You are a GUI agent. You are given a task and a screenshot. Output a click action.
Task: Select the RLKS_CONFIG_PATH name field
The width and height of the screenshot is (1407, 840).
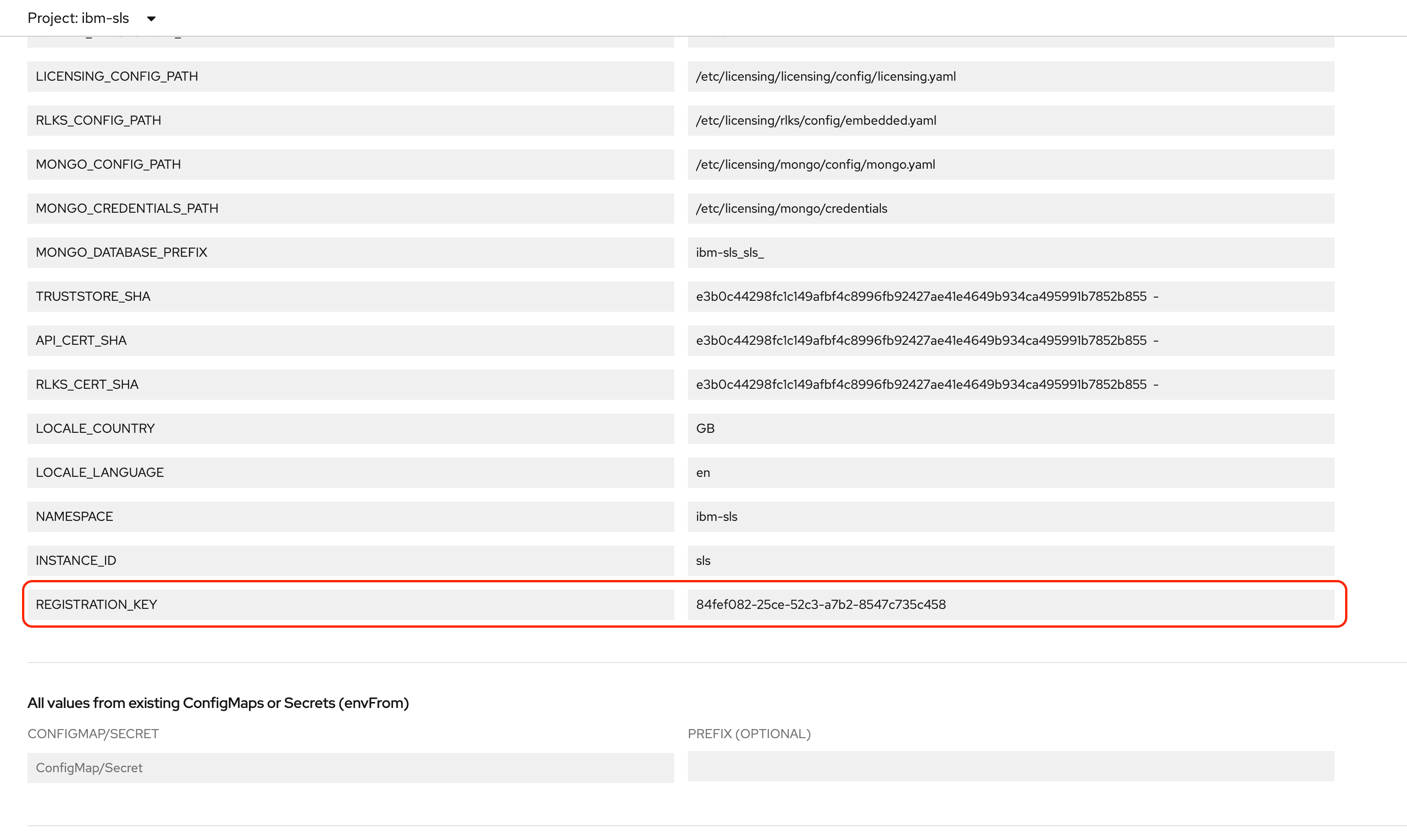click(x=350, y=121)
